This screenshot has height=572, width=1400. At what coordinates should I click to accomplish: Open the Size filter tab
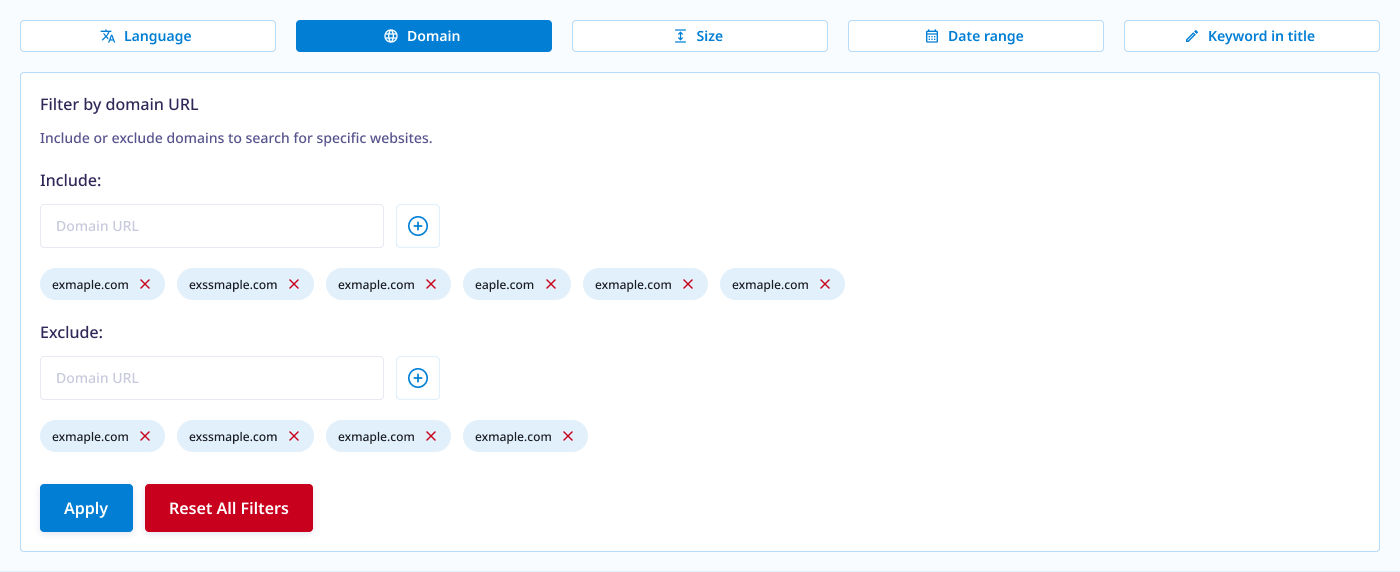pos(699,36)
